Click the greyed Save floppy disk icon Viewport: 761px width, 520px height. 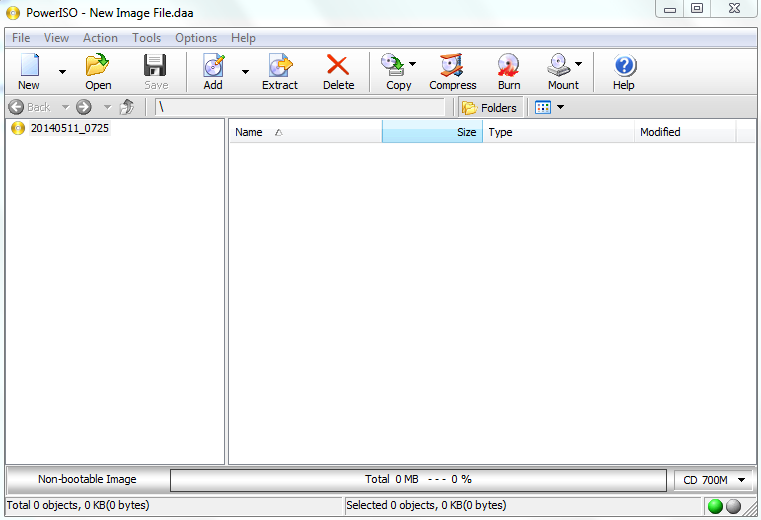pyautogui.click(x=155, y=65)
